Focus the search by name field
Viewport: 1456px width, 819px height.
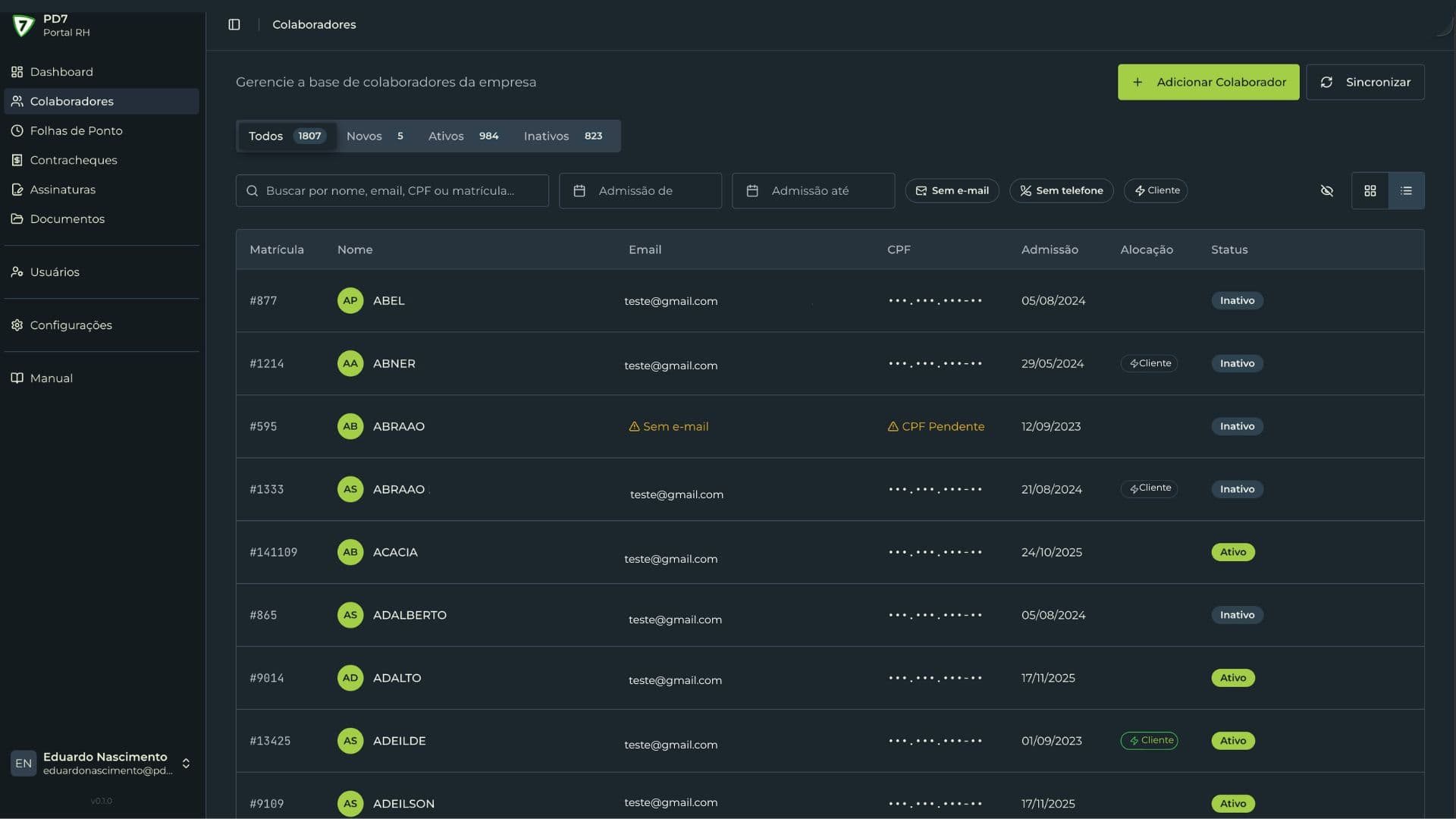pos(392,191)
